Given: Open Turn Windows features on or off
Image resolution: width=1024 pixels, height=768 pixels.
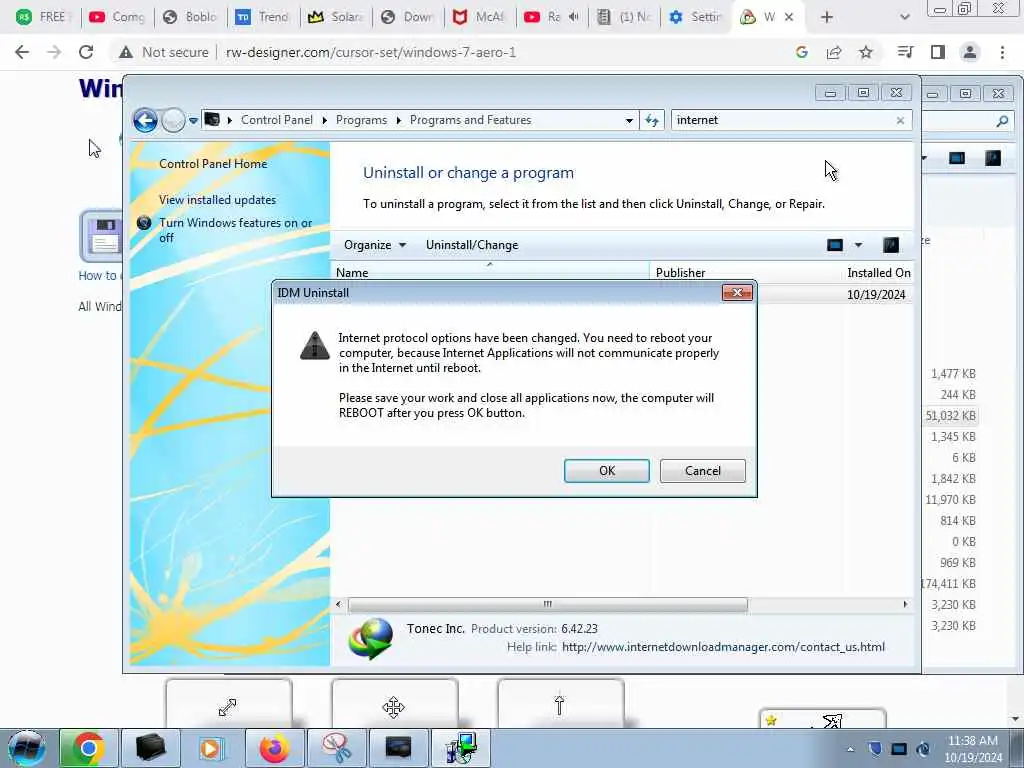Looking at the screenshot, I should tap(236, 230).
